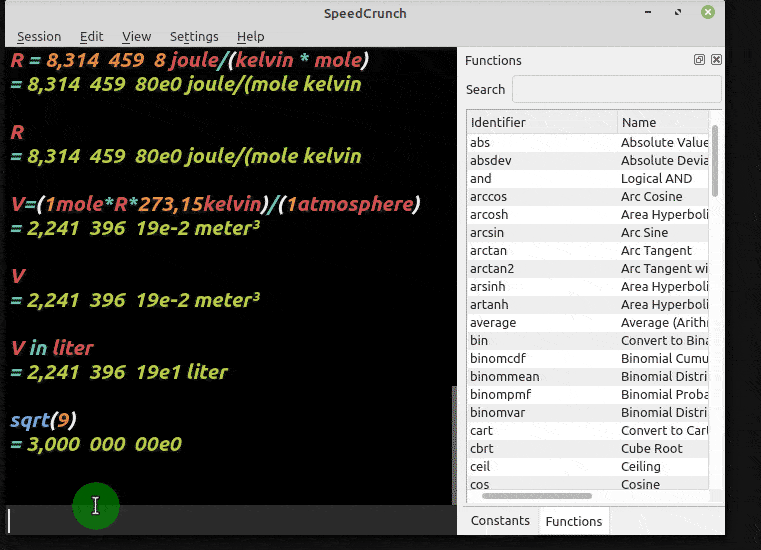Select the 'cos' Cosine row
This screenshot has width=761, height=550.
click(x=588, y=483)
